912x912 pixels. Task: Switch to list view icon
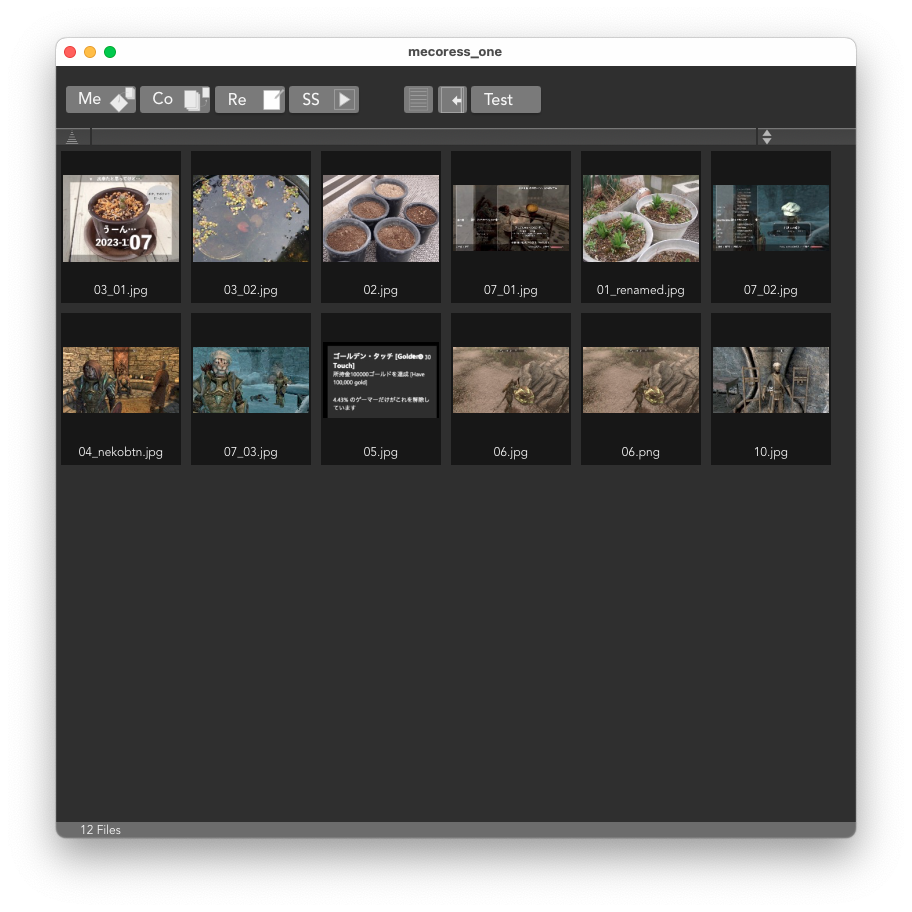pos(418,99)
